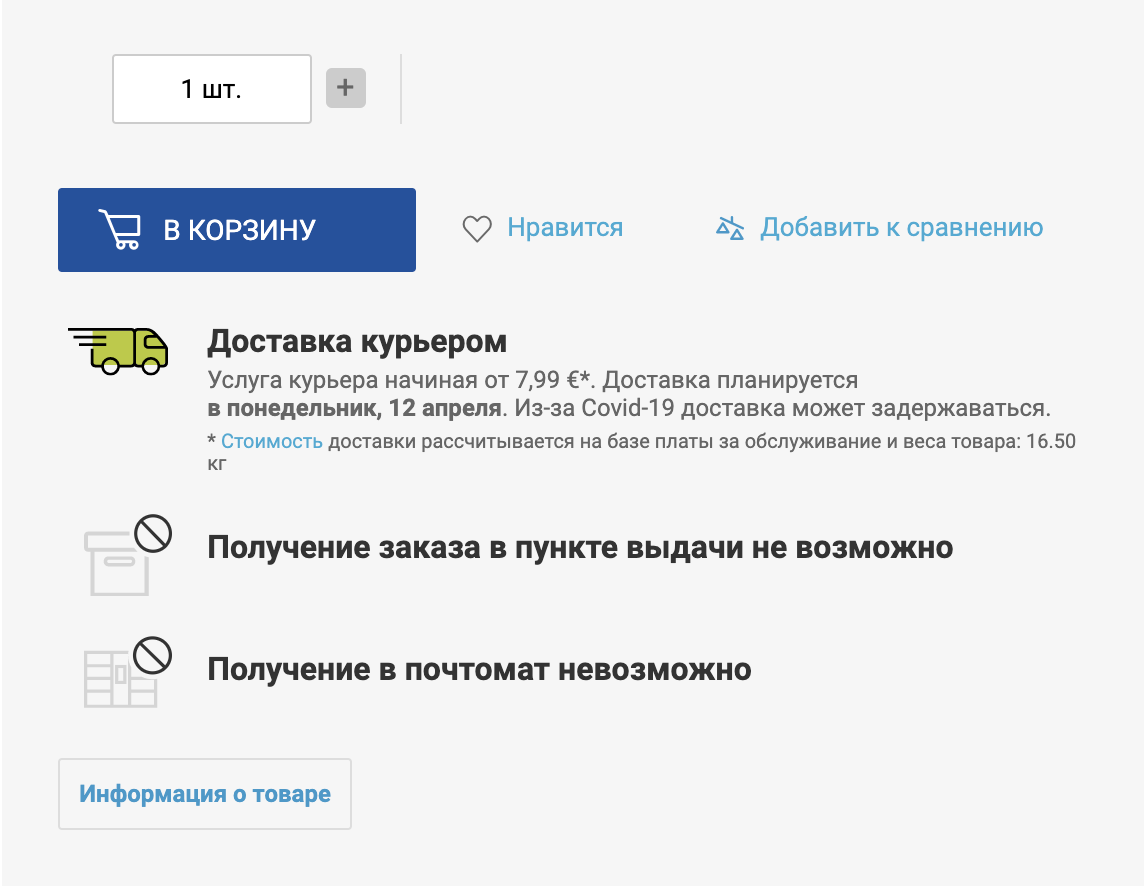
Task: Open the Информация о товаре tab
Action: pyautogui.click(x=205, y=794)
